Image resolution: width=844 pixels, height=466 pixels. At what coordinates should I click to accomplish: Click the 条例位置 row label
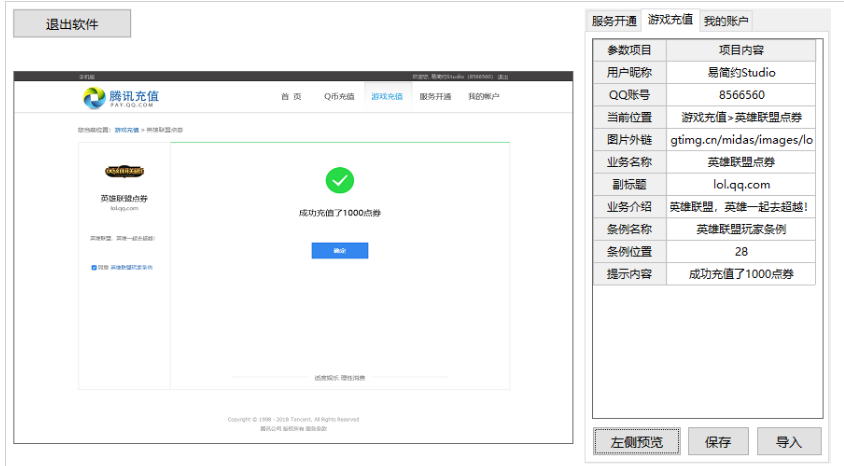(629, 251)
